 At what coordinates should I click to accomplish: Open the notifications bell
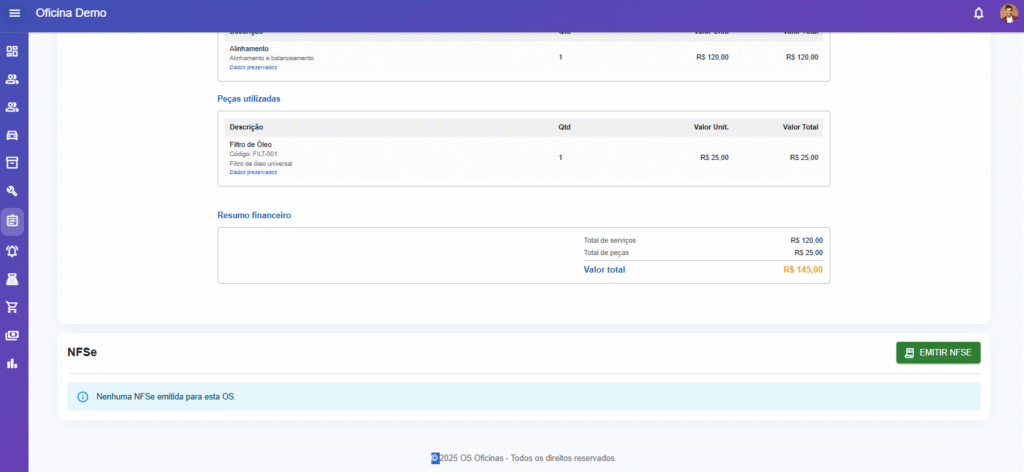[x=978, y=13]
